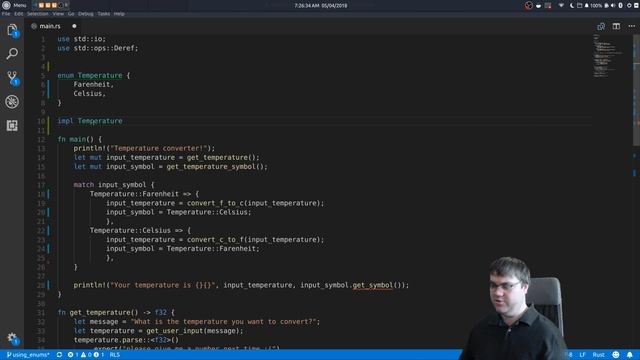The width and height of the screenshot is (640, 360).
Task: Open the Debug menu
Action: tap(86, 14)
